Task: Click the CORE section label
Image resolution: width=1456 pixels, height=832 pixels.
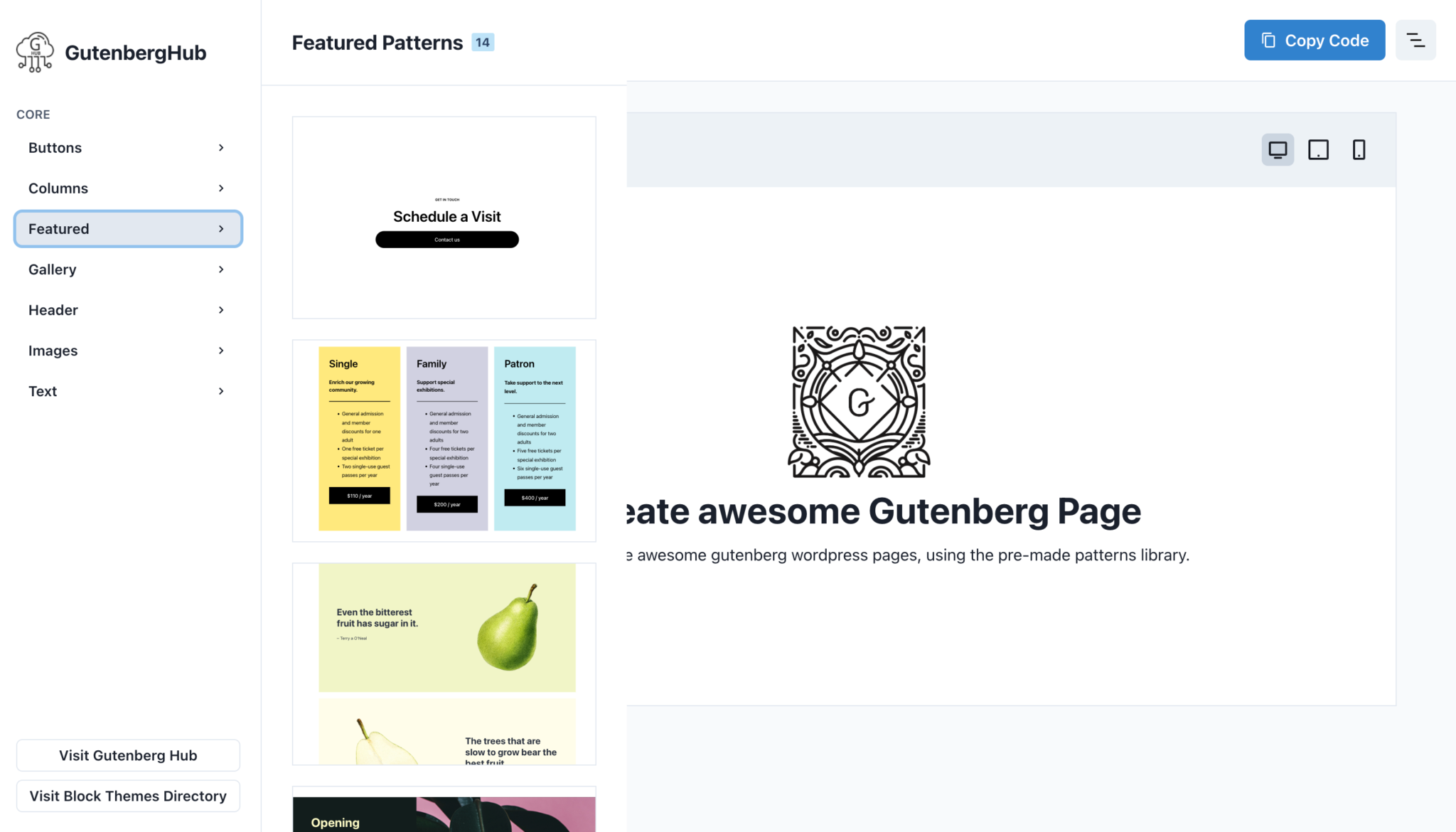Action: [33, 114]
